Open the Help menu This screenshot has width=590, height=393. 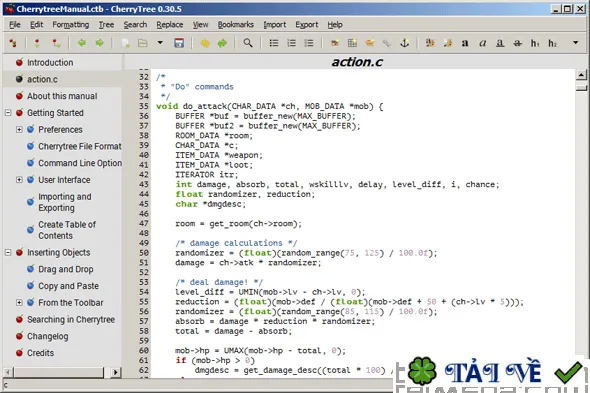(335, 25)
